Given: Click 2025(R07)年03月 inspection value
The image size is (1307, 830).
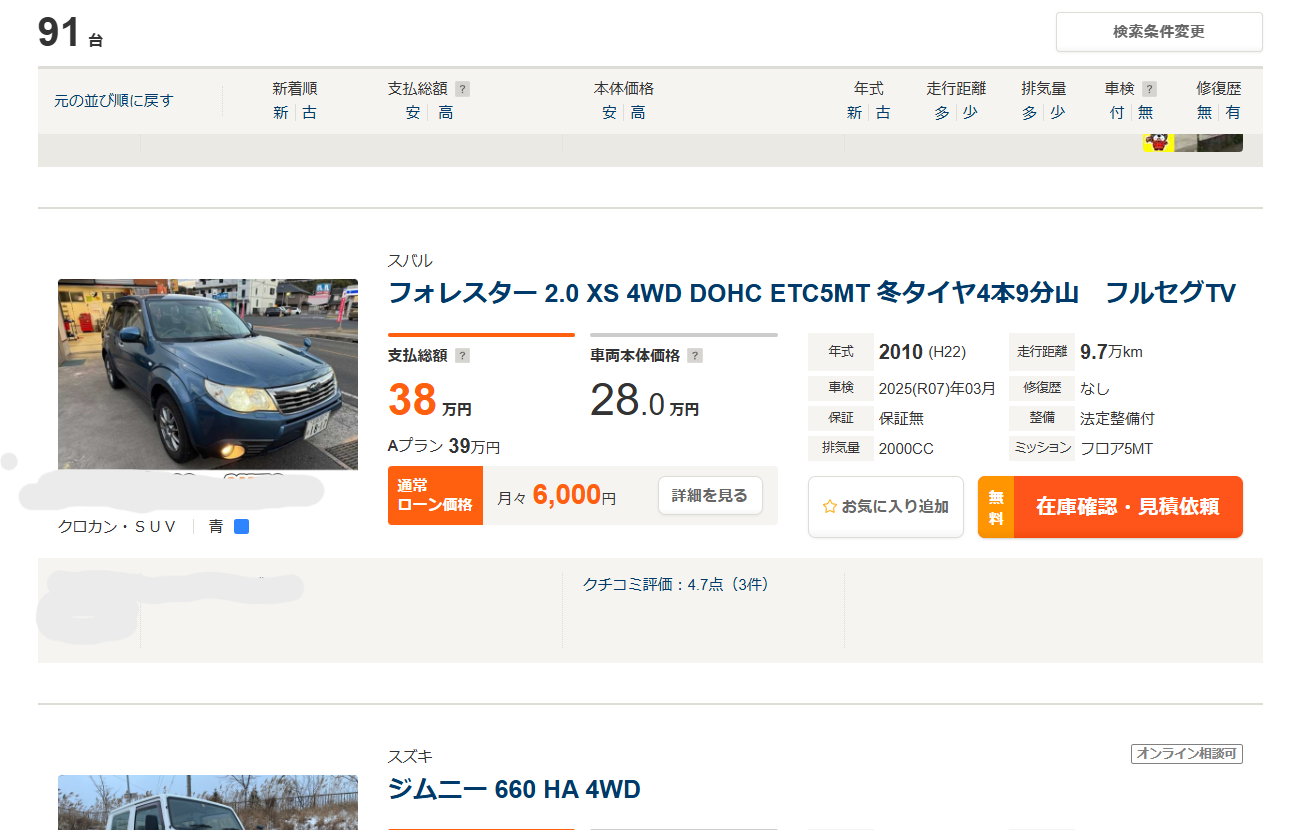Looking at the screenshot, I should pyautogui.click(x=937, y=388).
